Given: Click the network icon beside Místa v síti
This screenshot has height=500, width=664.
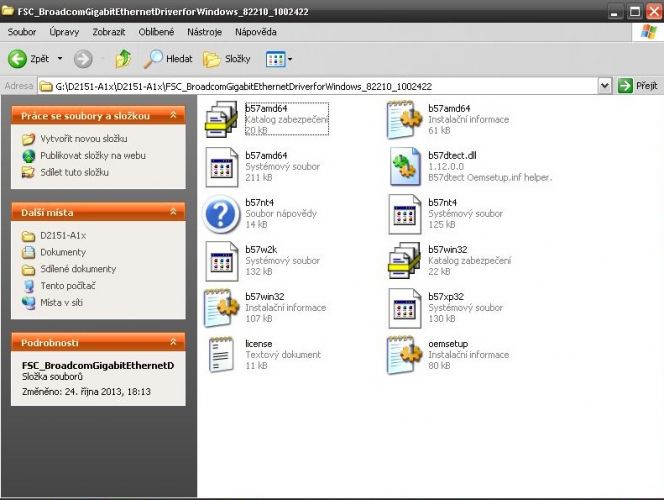Looking at the screenshot, I should [29, 303].
